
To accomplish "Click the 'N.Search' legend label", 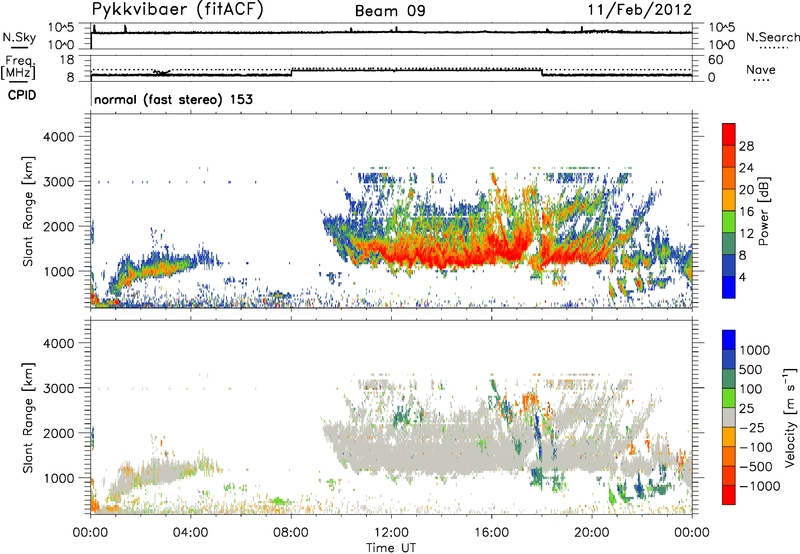I will (x=772, y=37).
